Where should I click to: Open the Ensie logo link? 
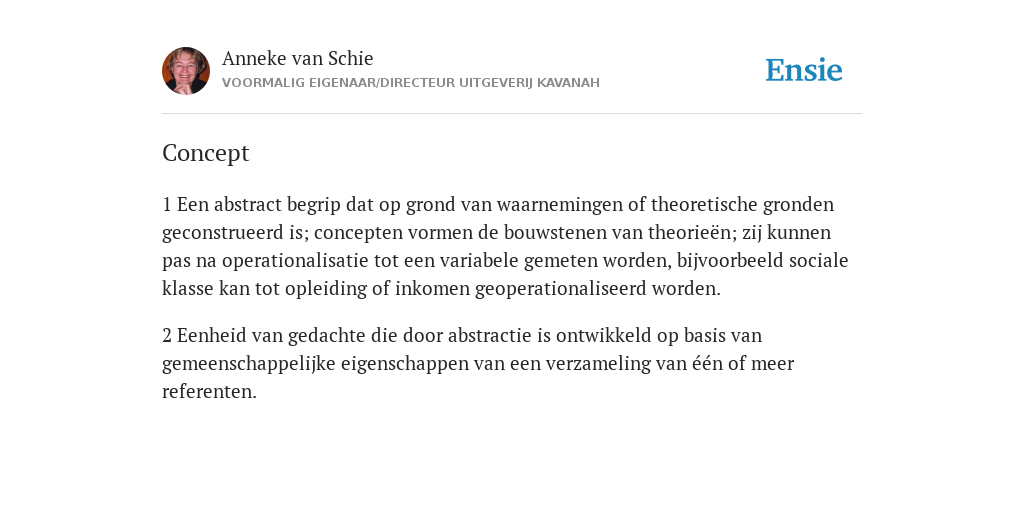click(x=804, y=70)
